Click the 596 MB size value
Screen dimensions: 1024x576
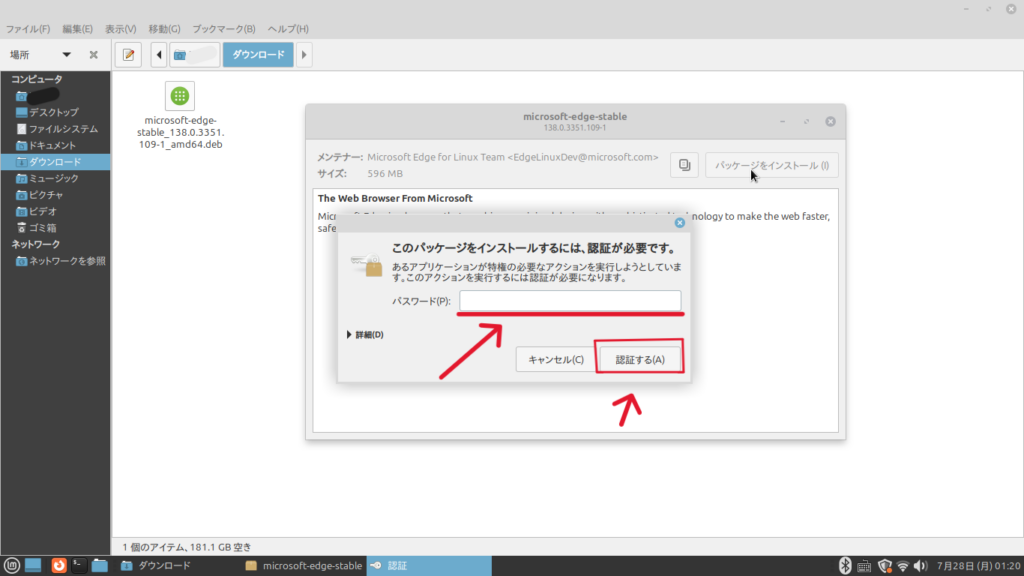[385, 174]
